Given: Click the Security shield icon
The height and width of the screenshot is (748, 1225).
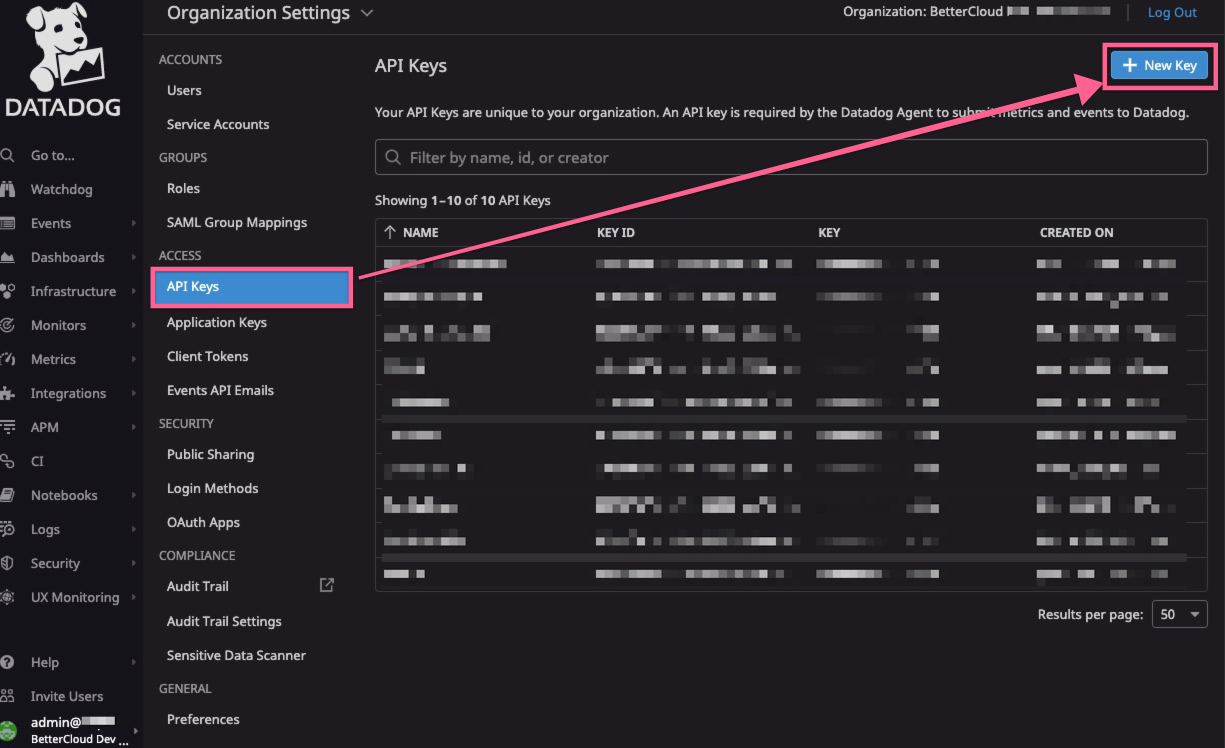Looking at the screenshot, I should point(8,563).
